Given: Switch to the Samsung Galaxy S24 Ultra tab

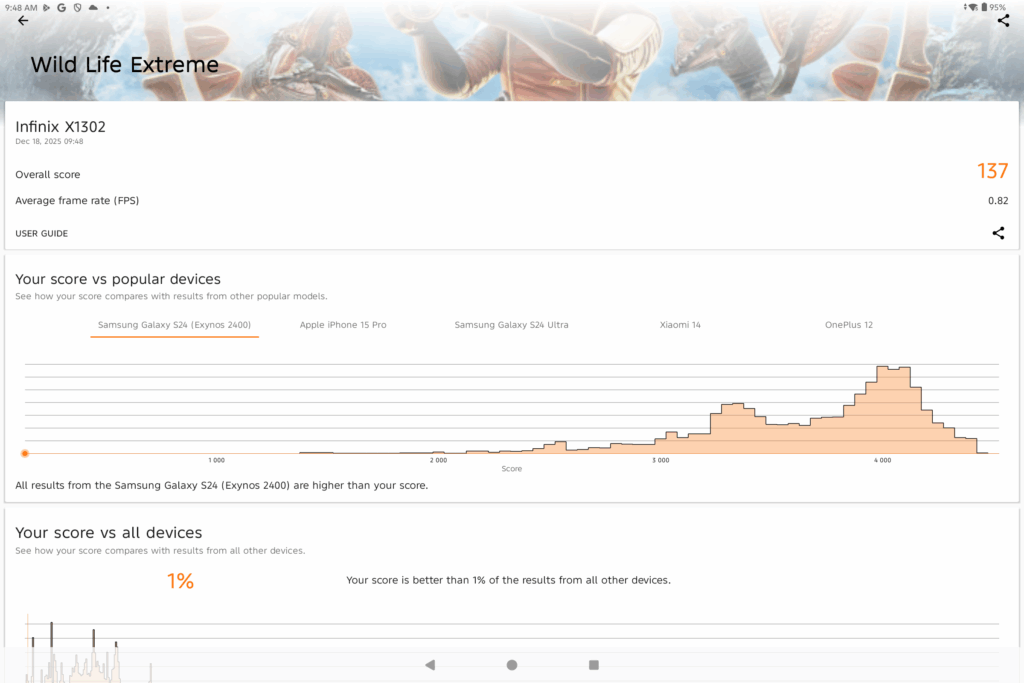Looking at the screenshot, I should (x=511, y=325).
